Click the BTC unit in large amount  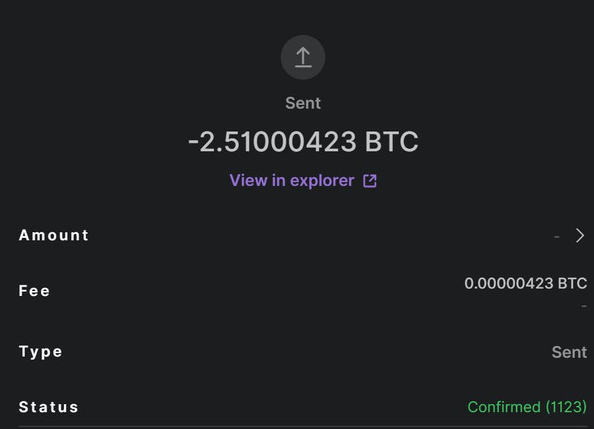click(392, 142)
